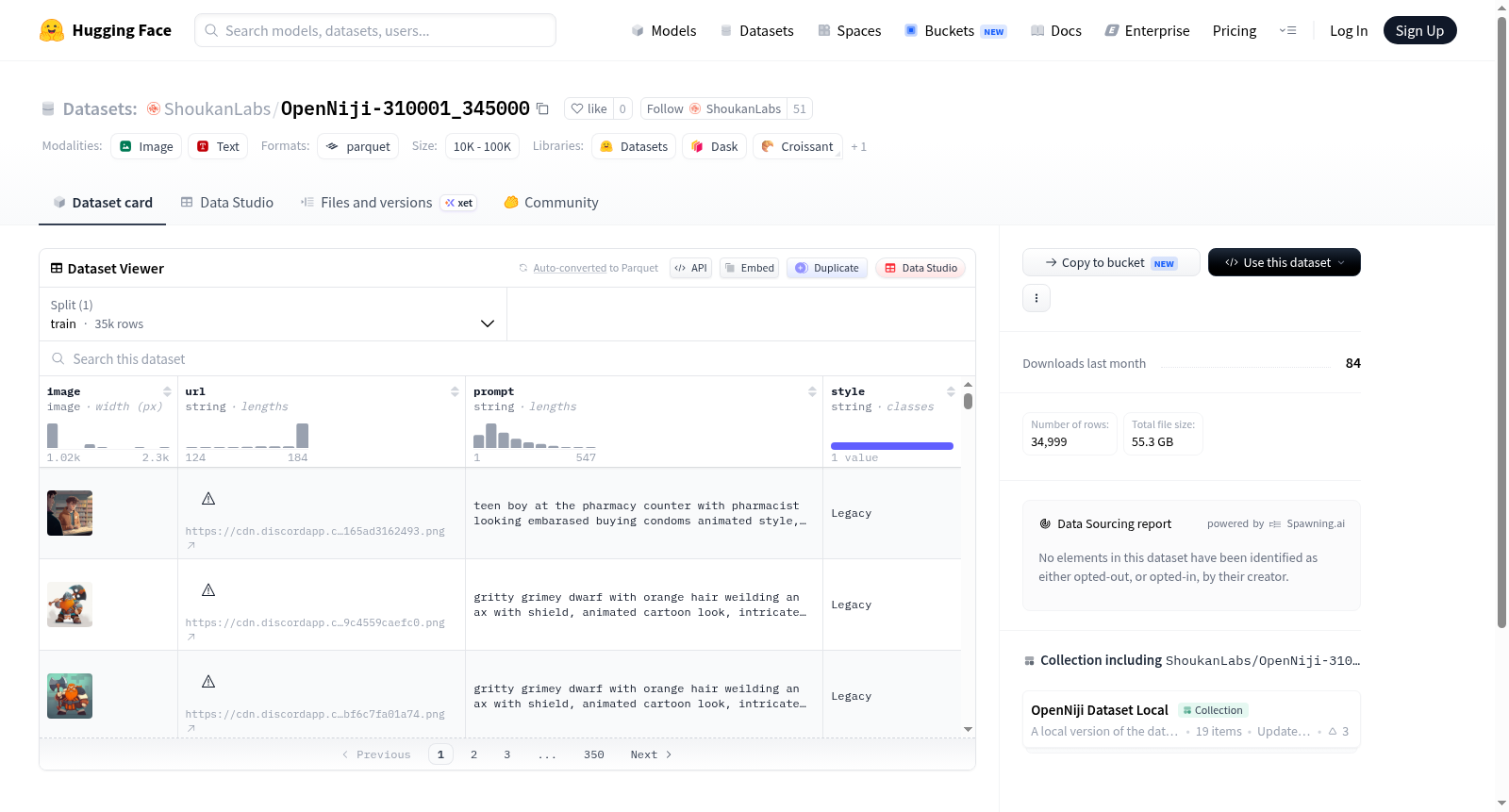Open the more options three-dot menu

click(x=1036, y=298)
